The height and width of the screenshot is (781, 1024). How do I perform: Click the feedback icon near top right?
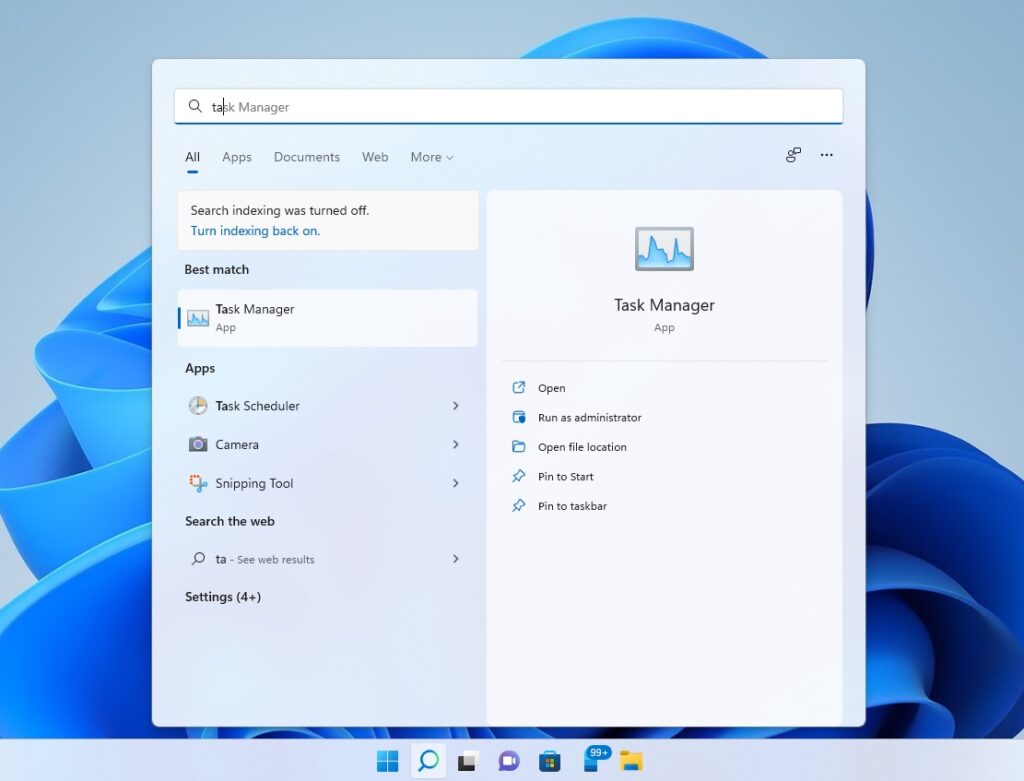point(792,155)
